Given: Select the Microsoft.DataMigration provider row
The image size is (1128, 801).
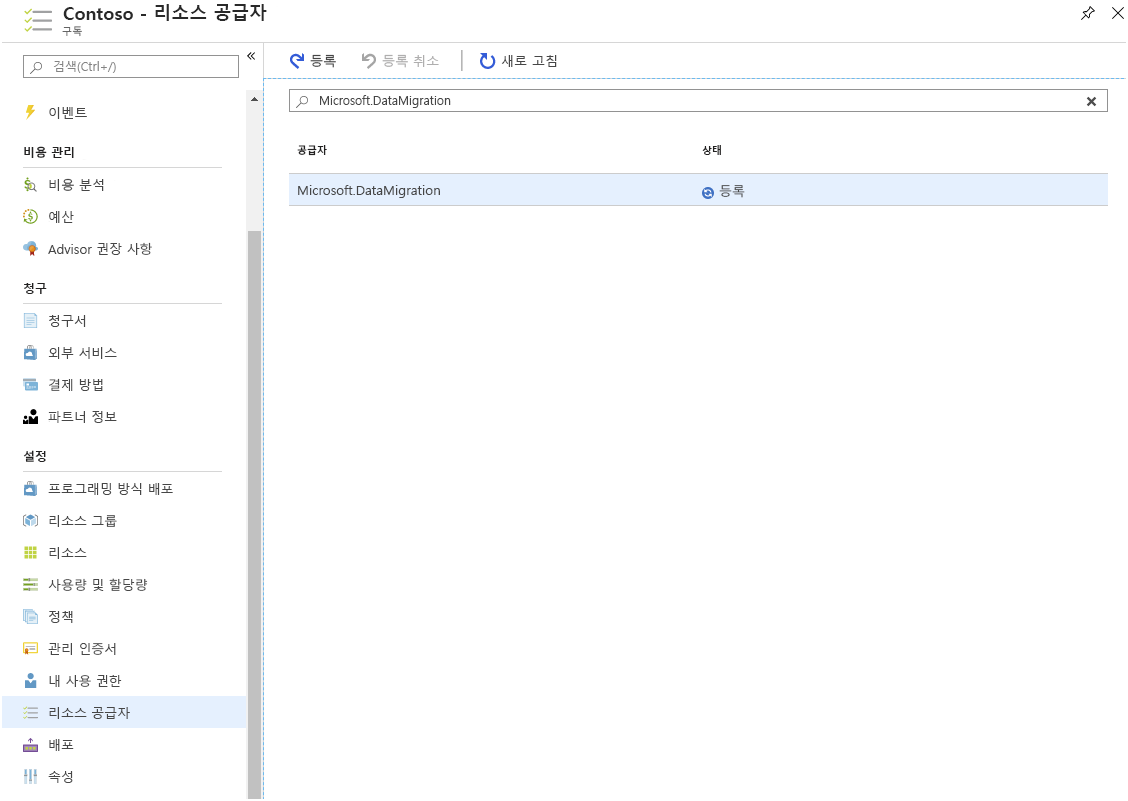Looking at the screenshot, I should [698, 190].
